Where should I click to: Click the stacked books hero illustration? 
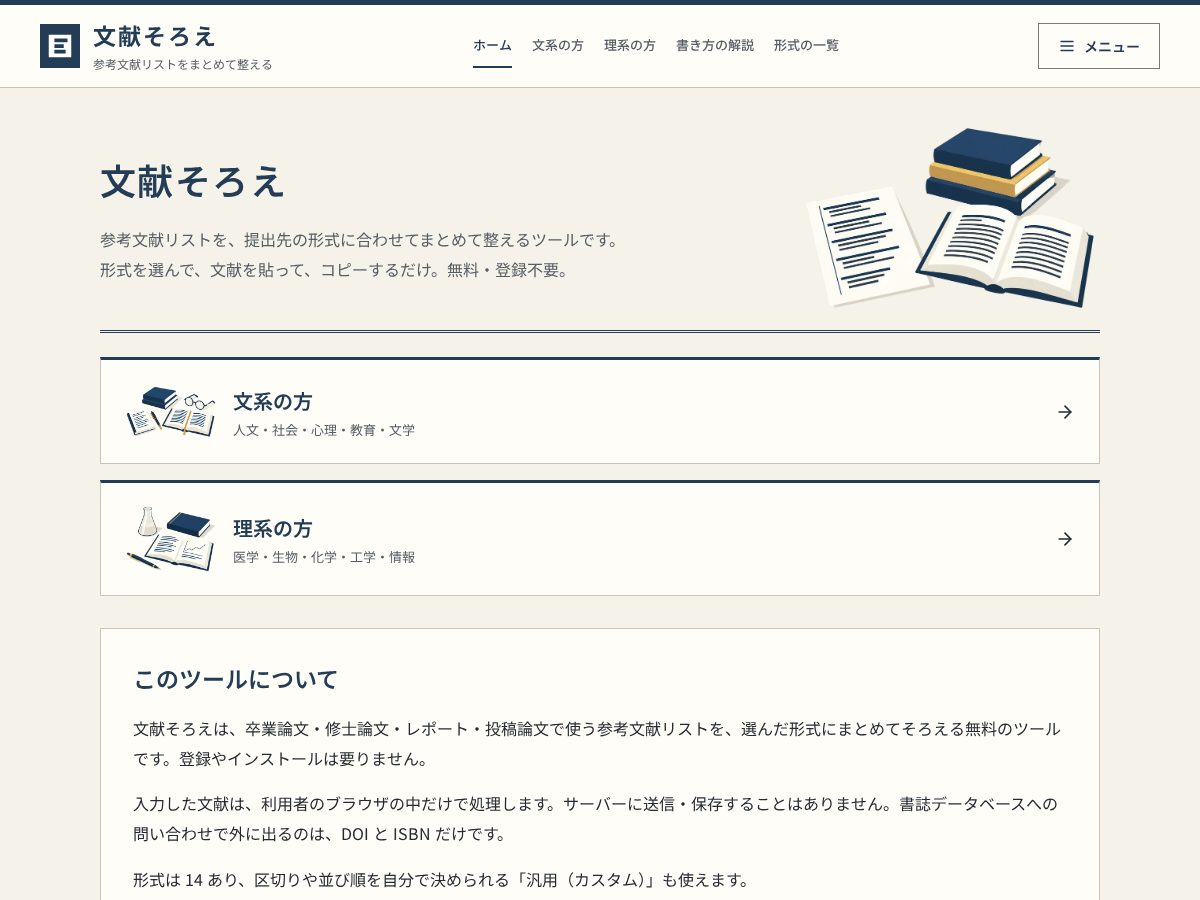[950, 217]
